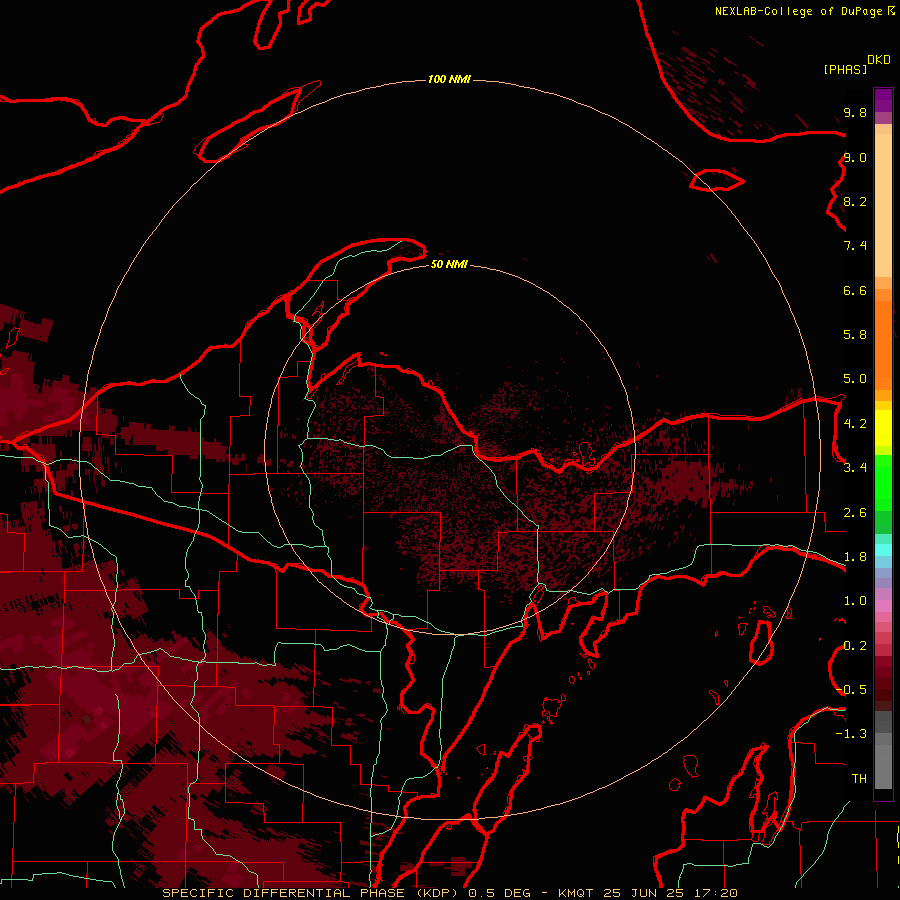Viewport: 900px width, 900px height.
Task: Click the 5.0 scale value
Action: coord(855,379)
